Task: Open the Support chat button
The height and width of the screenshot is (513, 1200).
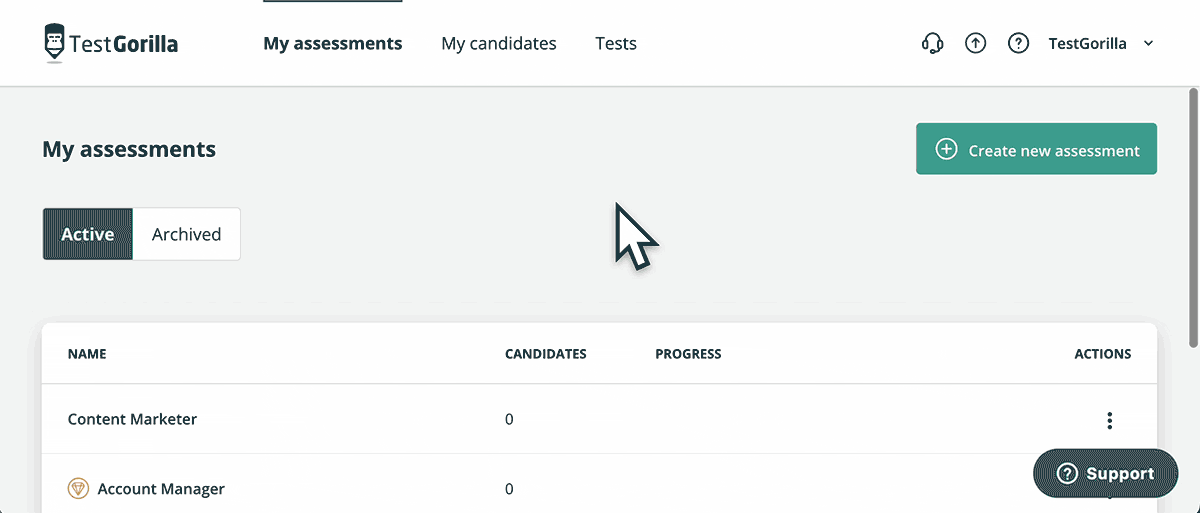Action: (x=1106, y=473)
